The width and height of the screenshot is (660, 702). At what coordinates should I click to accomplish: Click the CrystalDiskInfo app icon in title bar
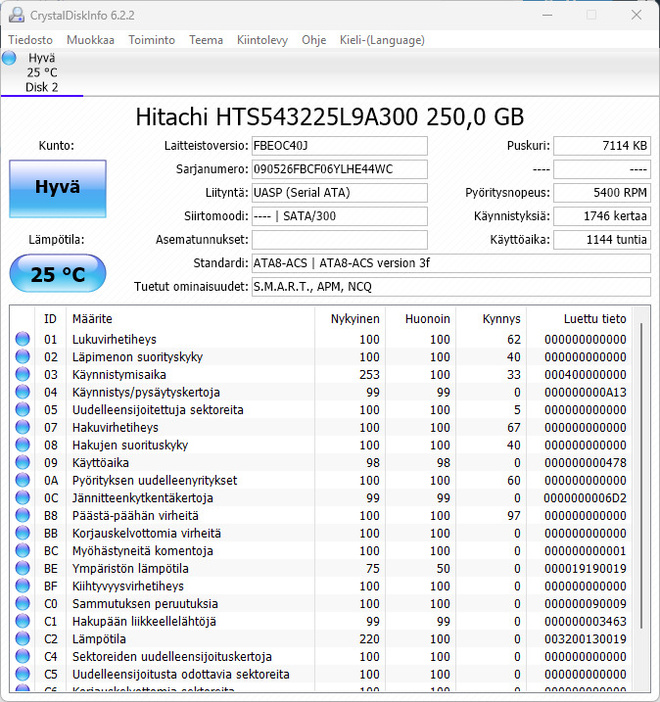coord(17,15)
